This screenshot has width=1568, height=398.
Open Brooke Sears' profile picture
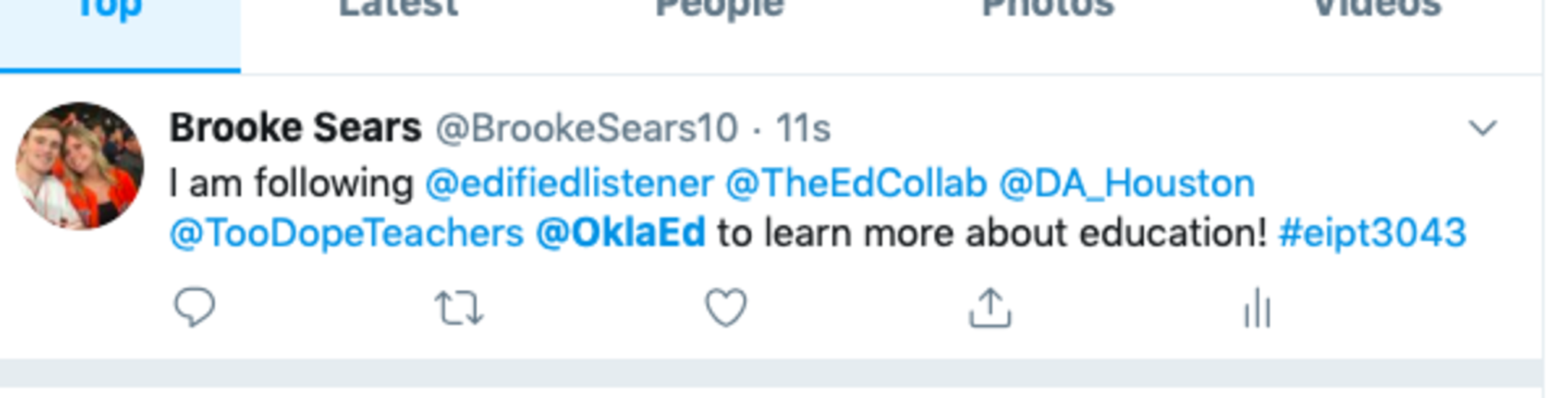coord(80,165)
